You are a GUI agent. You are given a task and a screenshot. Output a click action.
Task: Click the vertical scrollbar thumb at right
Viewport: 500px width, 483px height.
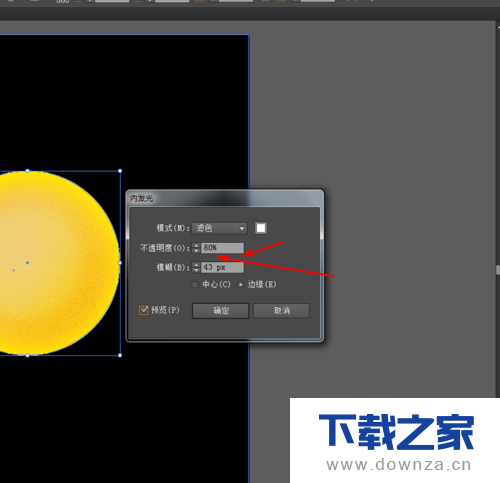click(498, 270)
